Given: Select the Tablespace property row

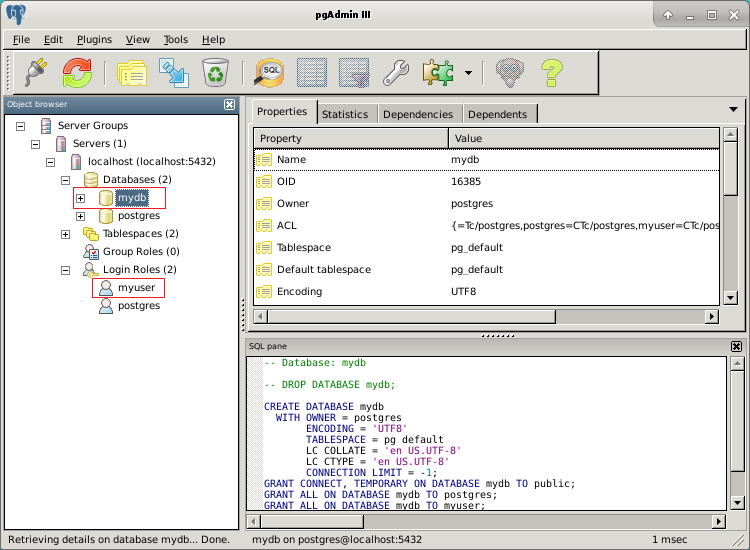Looking at the screenshot, I should (487, 248).
